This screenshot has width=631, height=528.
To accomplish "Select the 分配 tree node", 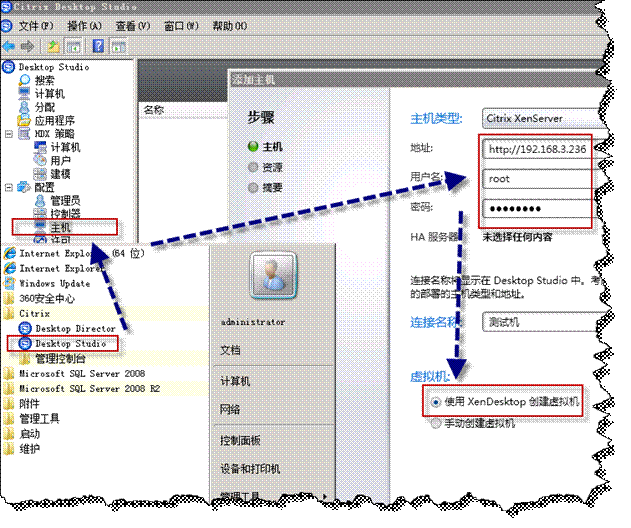I will 45,107.
